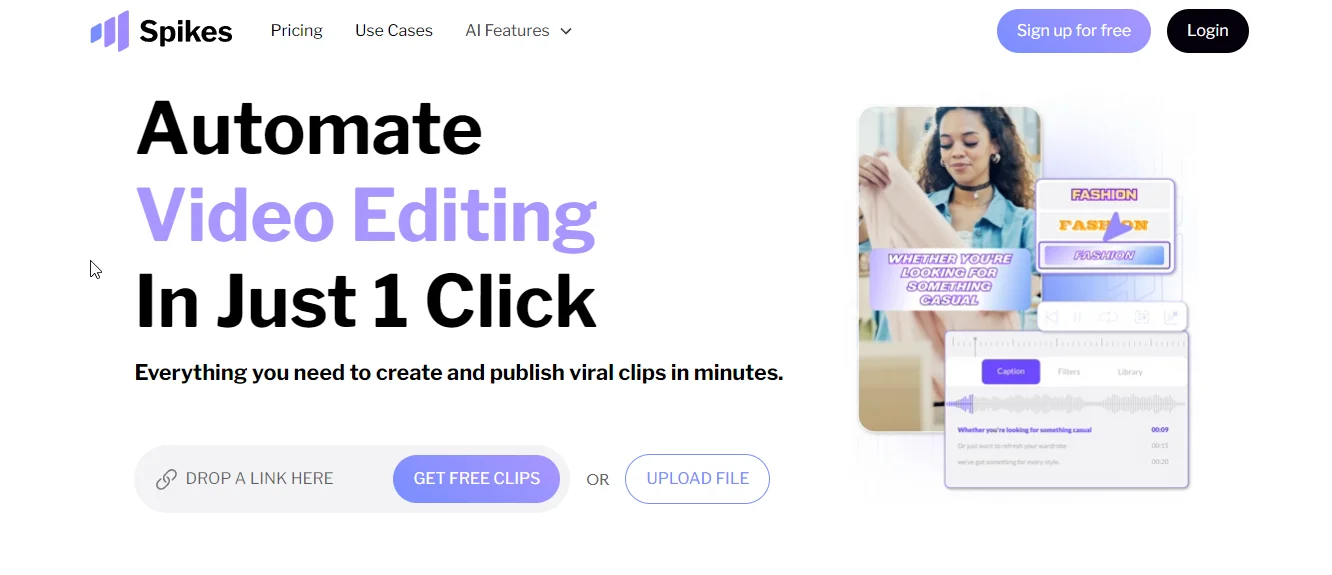Expand the AI Features dropdown chevron
This screenshot has width=1332, height=575.
566,31
